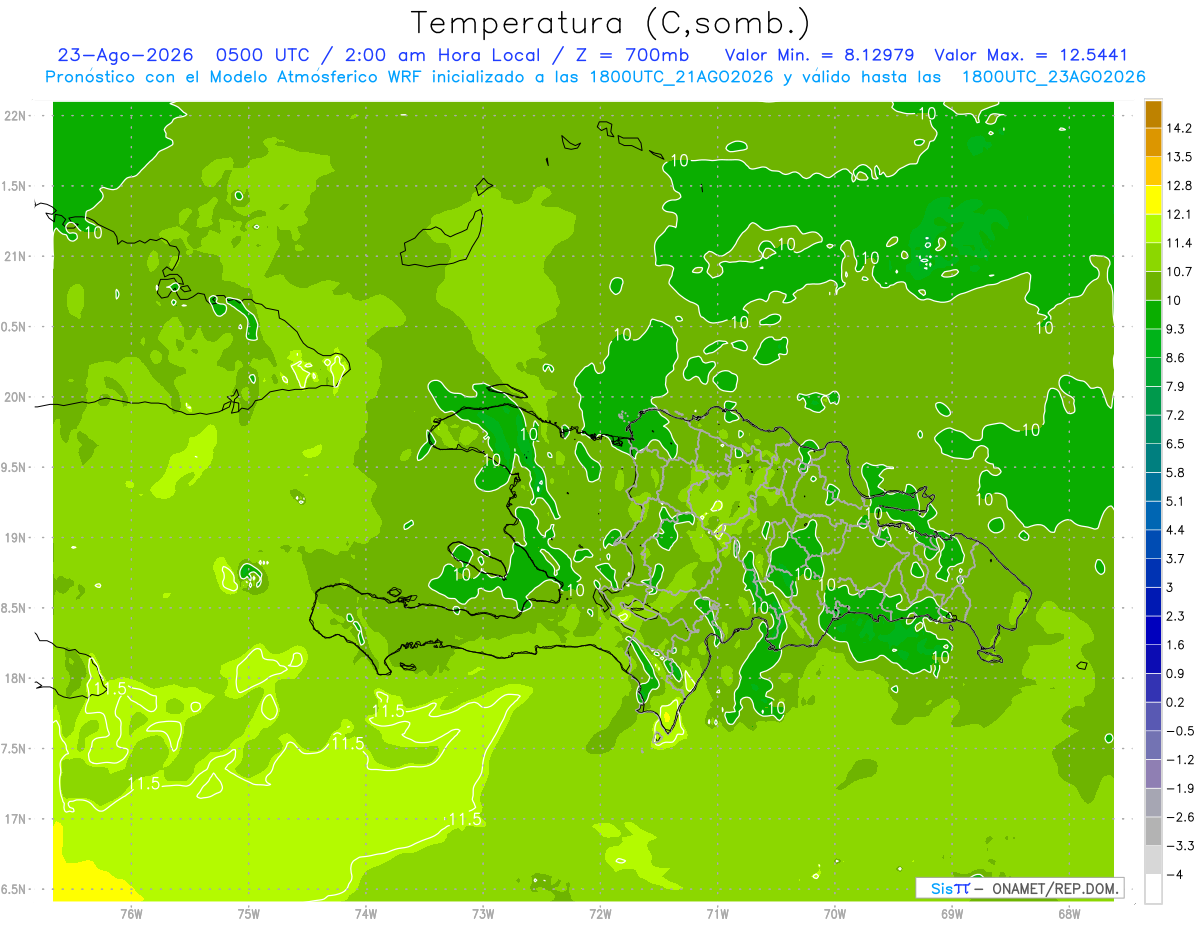Click longitude label "73W"

[483, 914]
